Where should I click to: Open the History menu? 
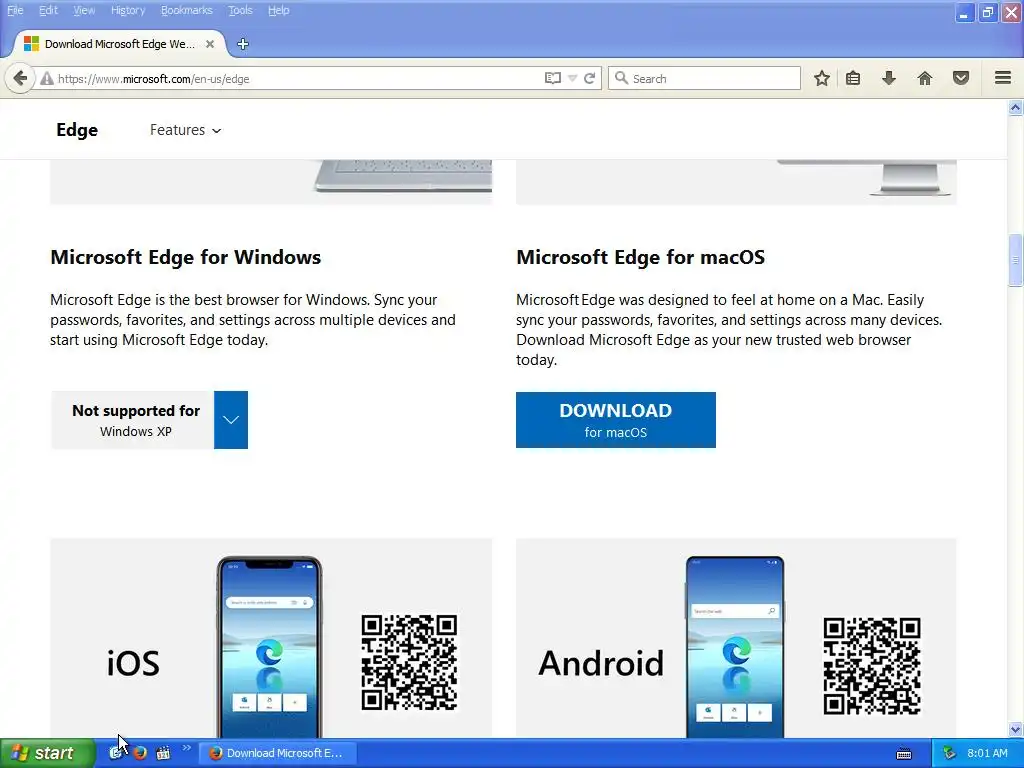point(128,10)
